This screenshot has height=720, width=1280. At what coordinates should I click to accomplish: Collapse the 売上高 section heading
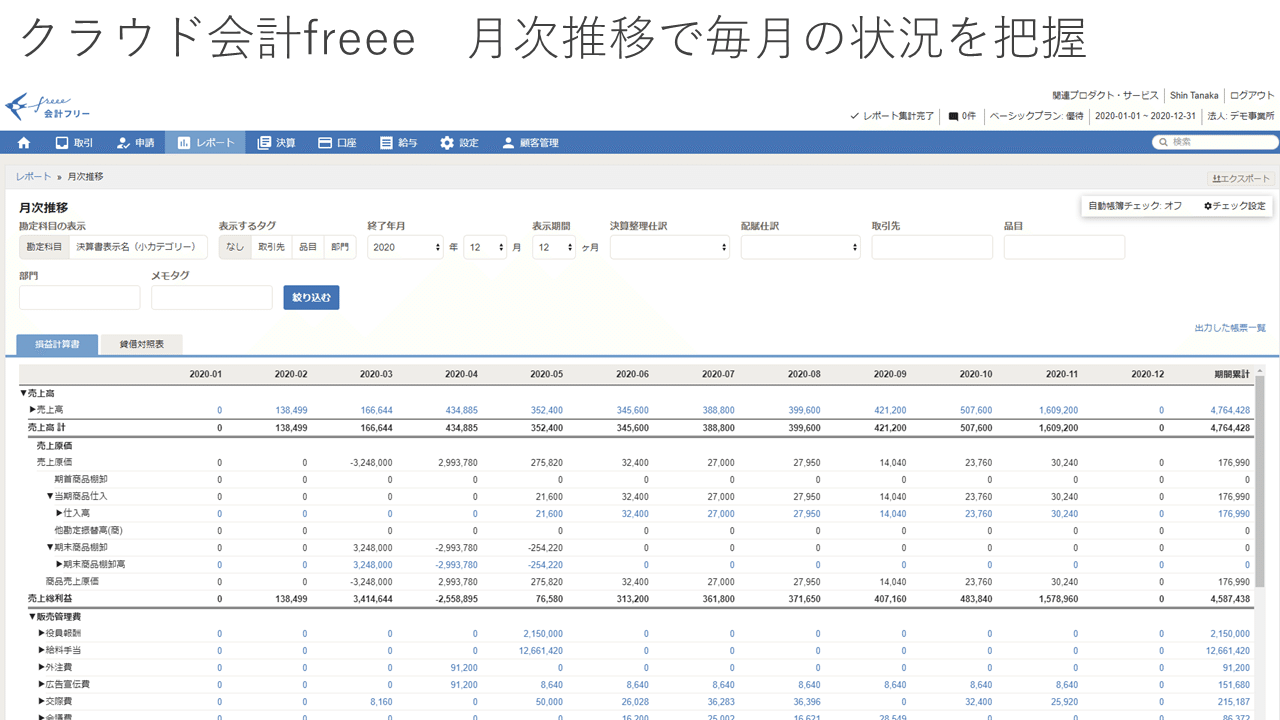click(x=37, y=393)
